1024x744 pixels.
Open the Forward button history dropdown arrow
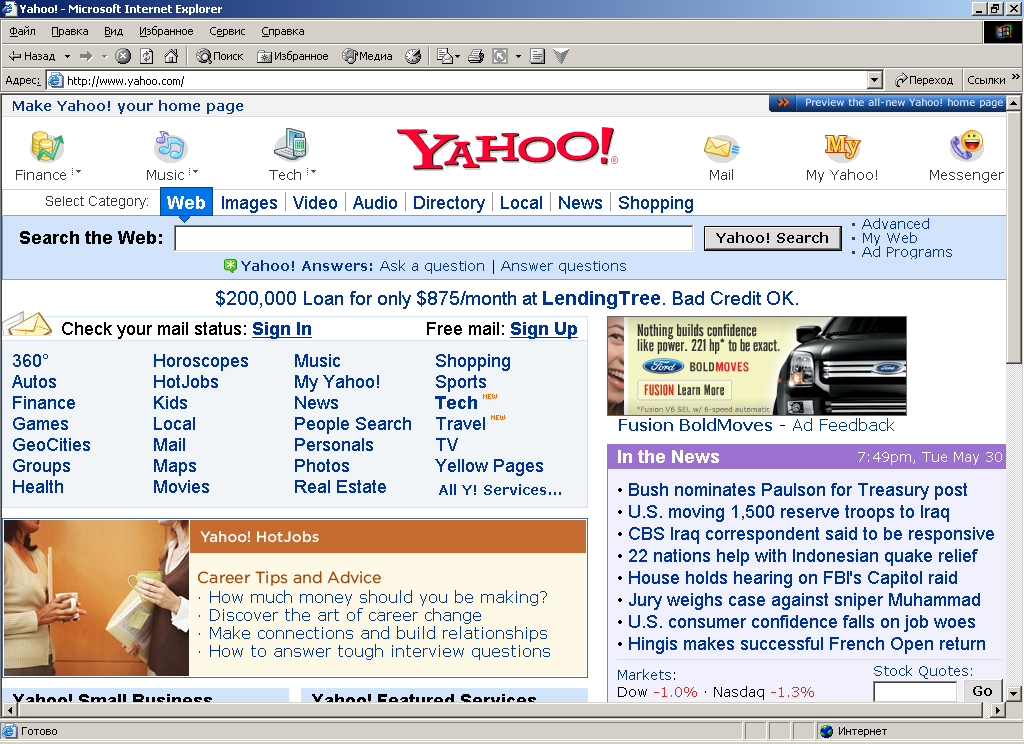pyautogui.click(x=104, y=57)
